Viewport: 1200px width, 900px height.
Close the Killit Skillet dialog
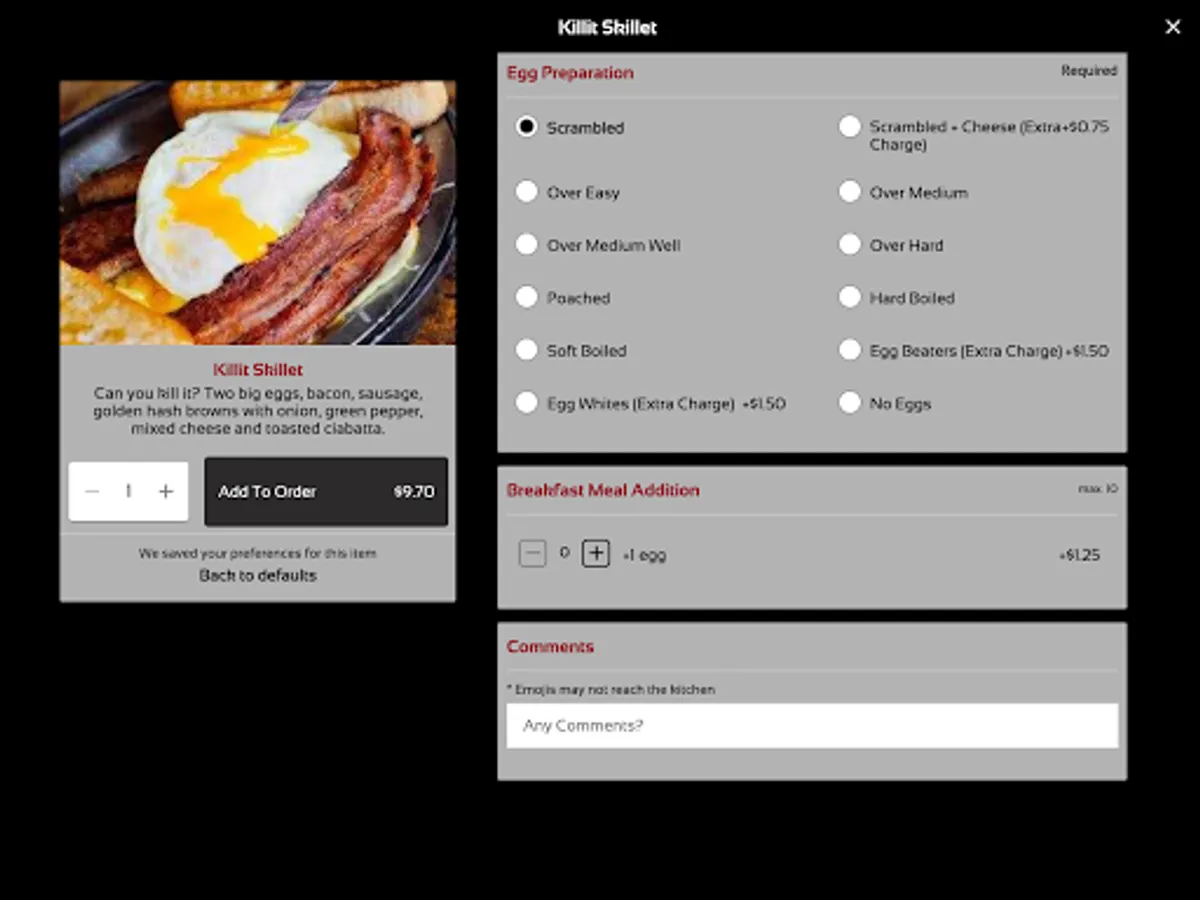pyautogui.click(x=1172, y=27)
